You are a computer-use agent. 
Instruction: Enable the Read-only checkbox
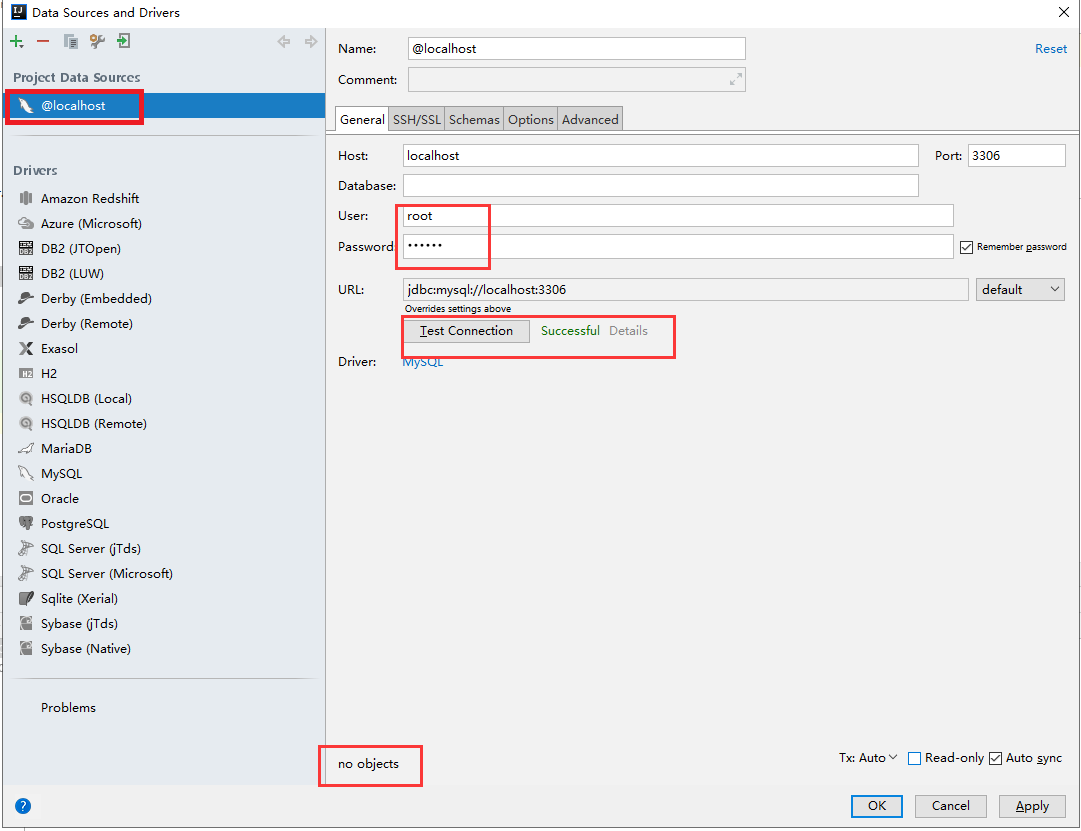click(915, 759)
